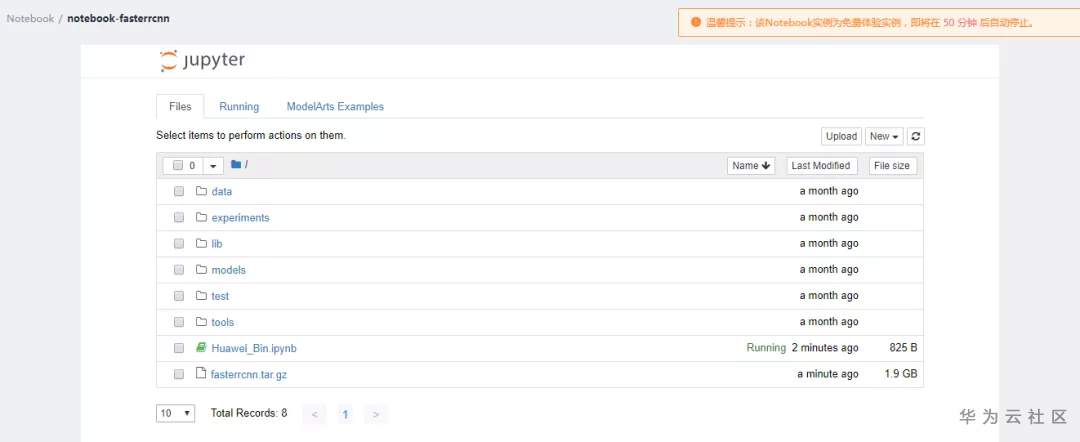Click the 1.9 GB file size value
The height and width of the screenshot is (442, 1080).
[901, 374]
